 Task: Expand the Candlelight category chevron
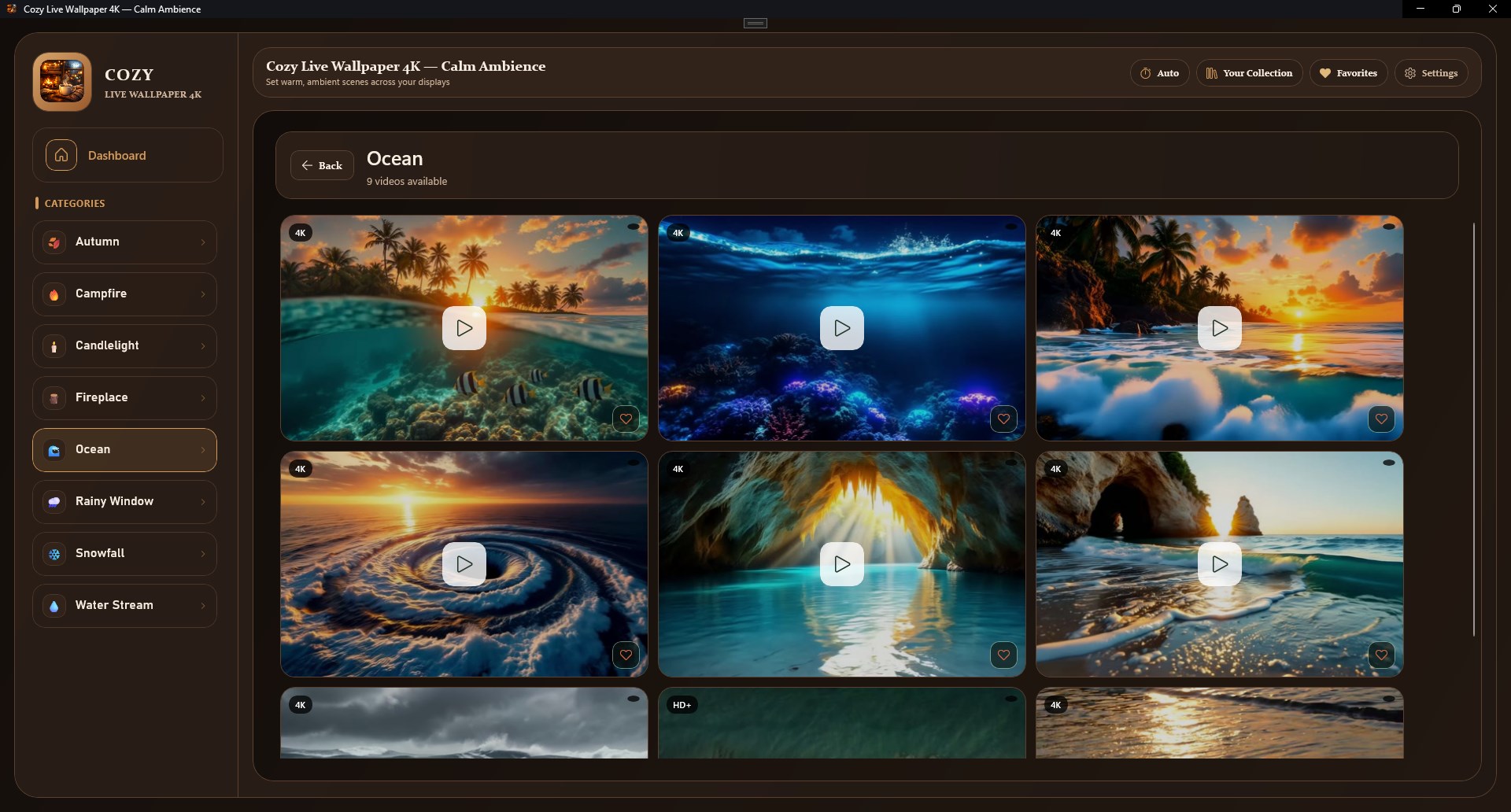(x=203, y=346)
